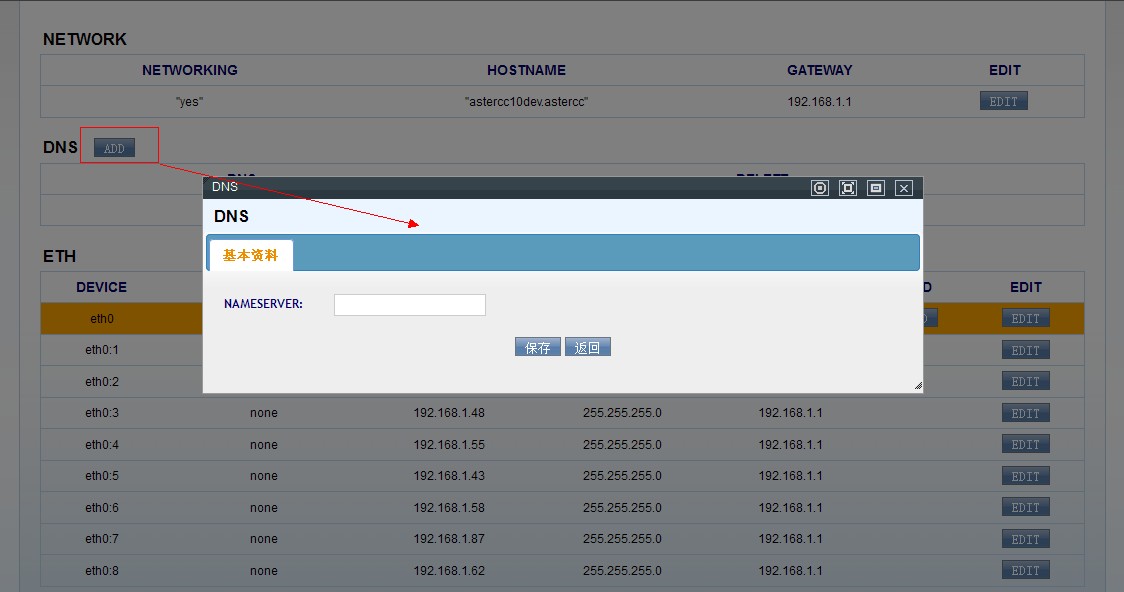Open EDIT for eth0:3 device
Image resolution: width=1124 pixels, height=592 pixels.
coord(1025,414)
